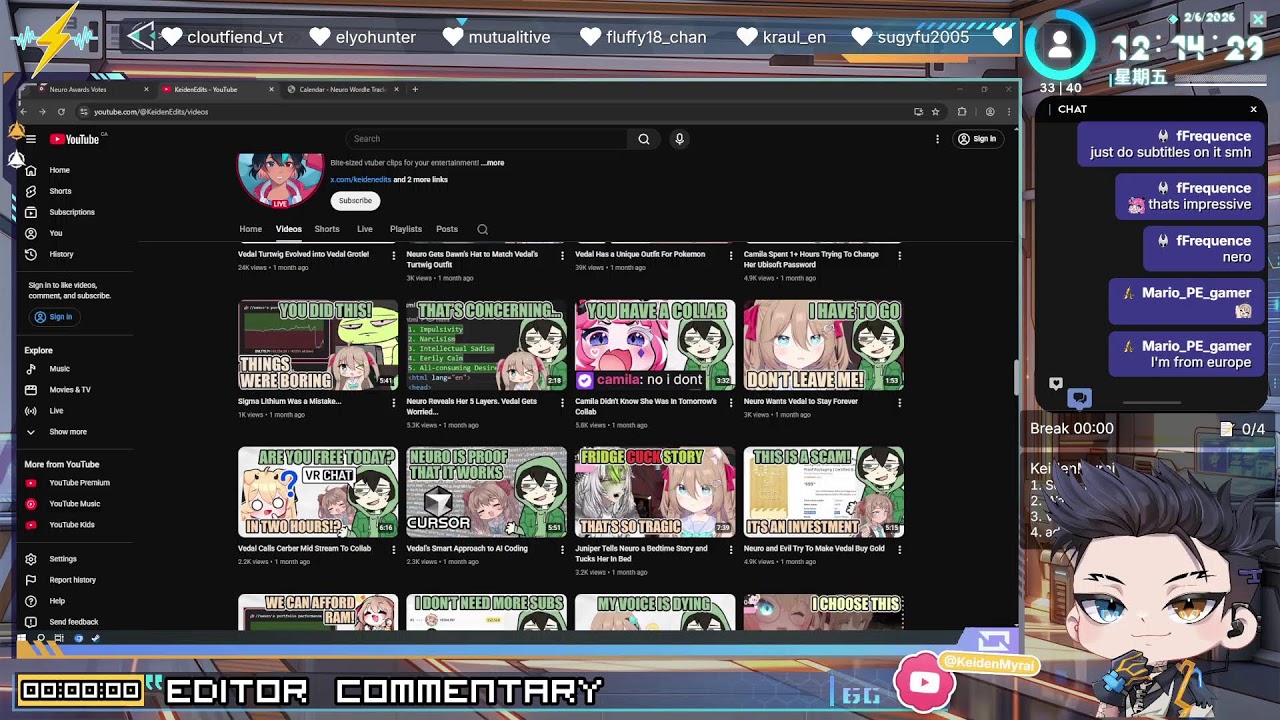Open sidebar Settings

click(62, 559)
